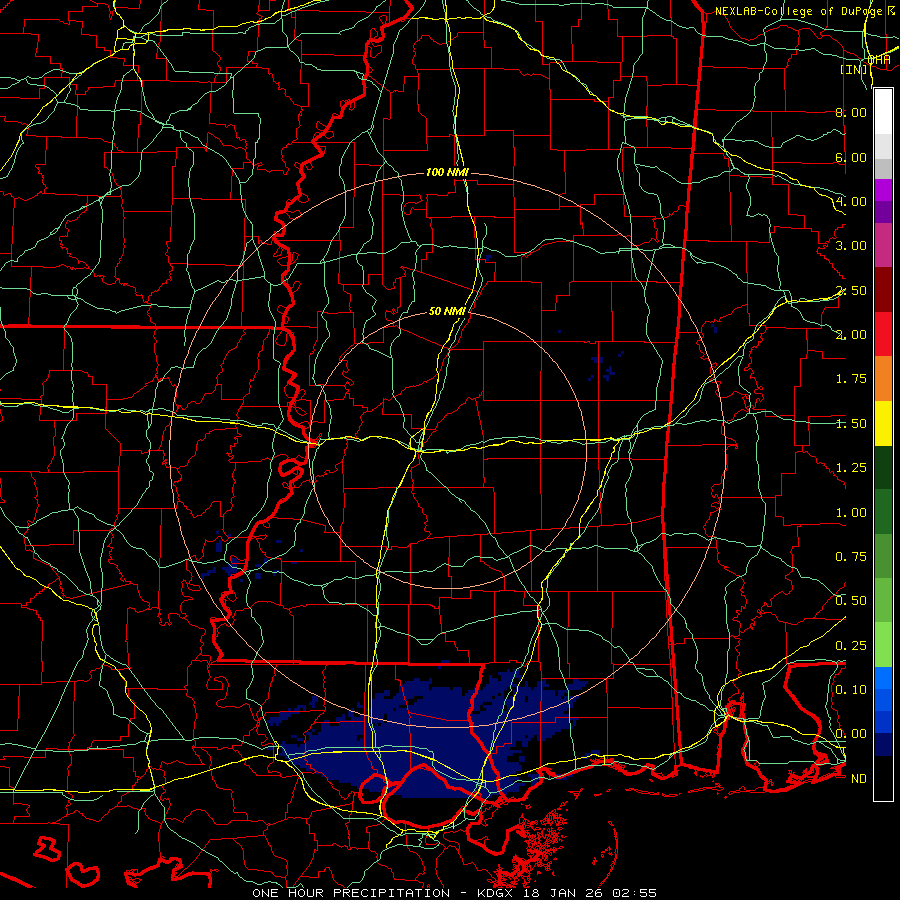The image size is (900, 900).
Task: Click the '0.50' legend value
Action: (851, 601)
